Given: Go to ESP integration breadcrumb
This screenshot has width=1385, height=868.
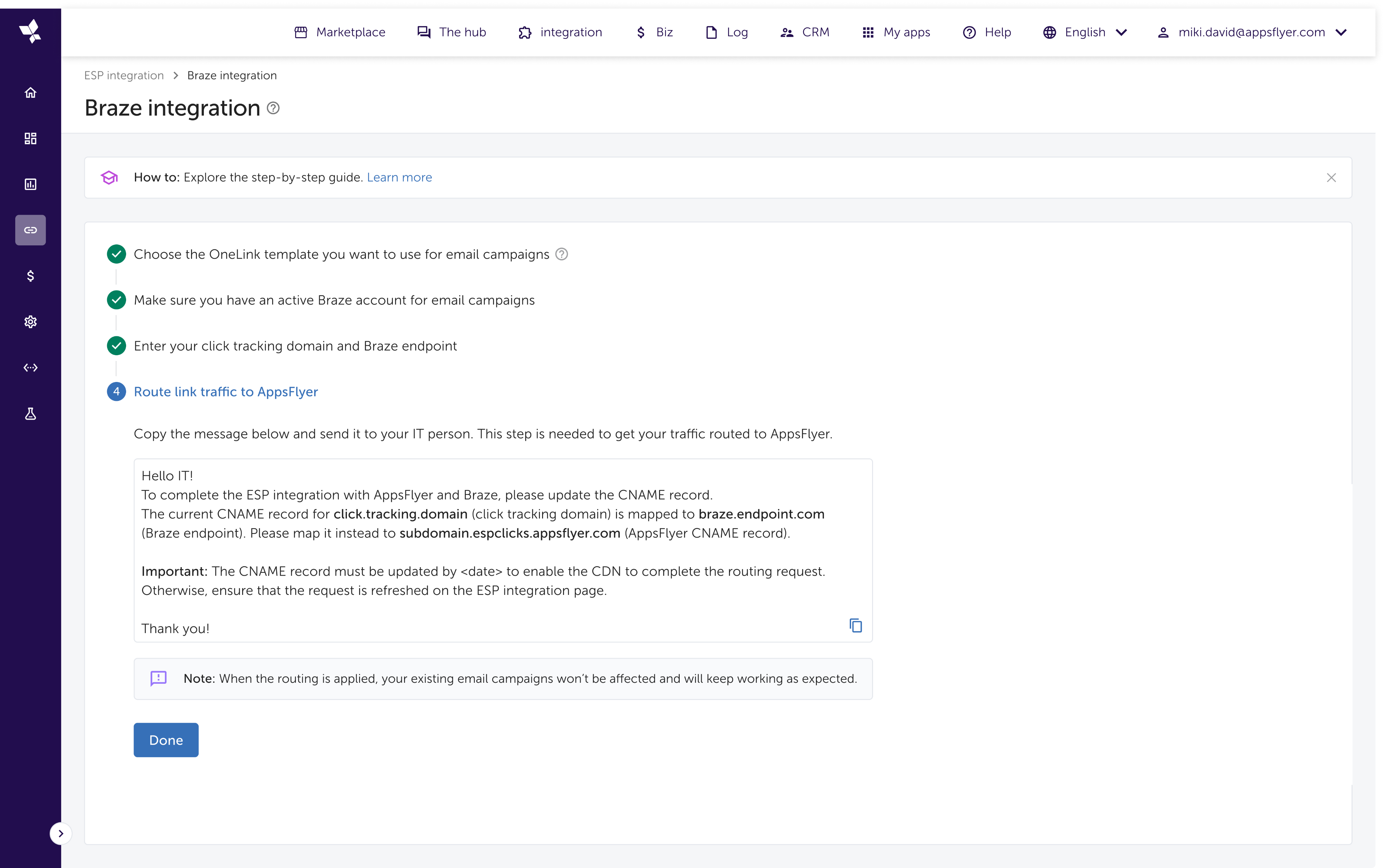Looking at the screenshot, I should 124,76.
